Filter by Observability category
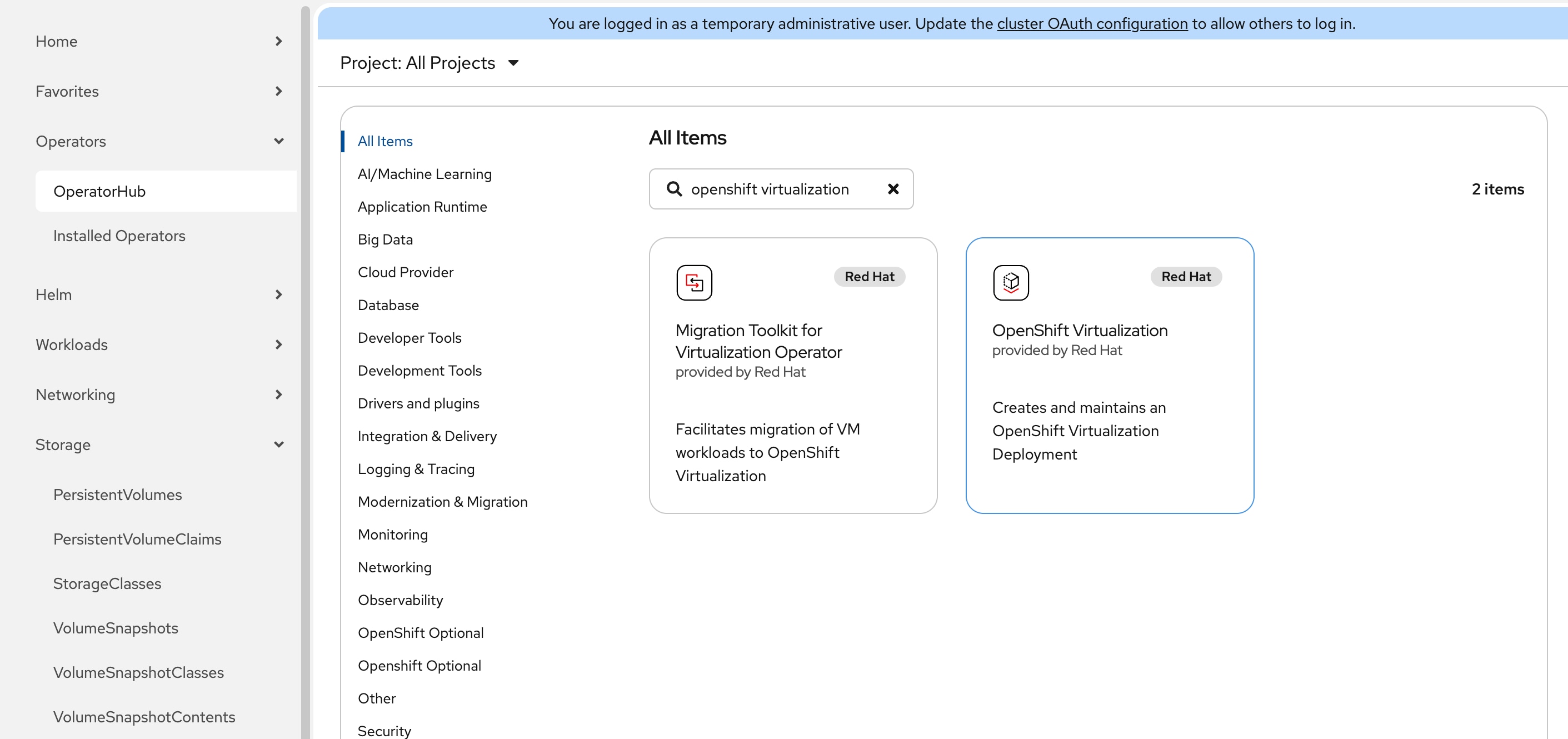Viewport: 1568px width, 739px height. 400,600
